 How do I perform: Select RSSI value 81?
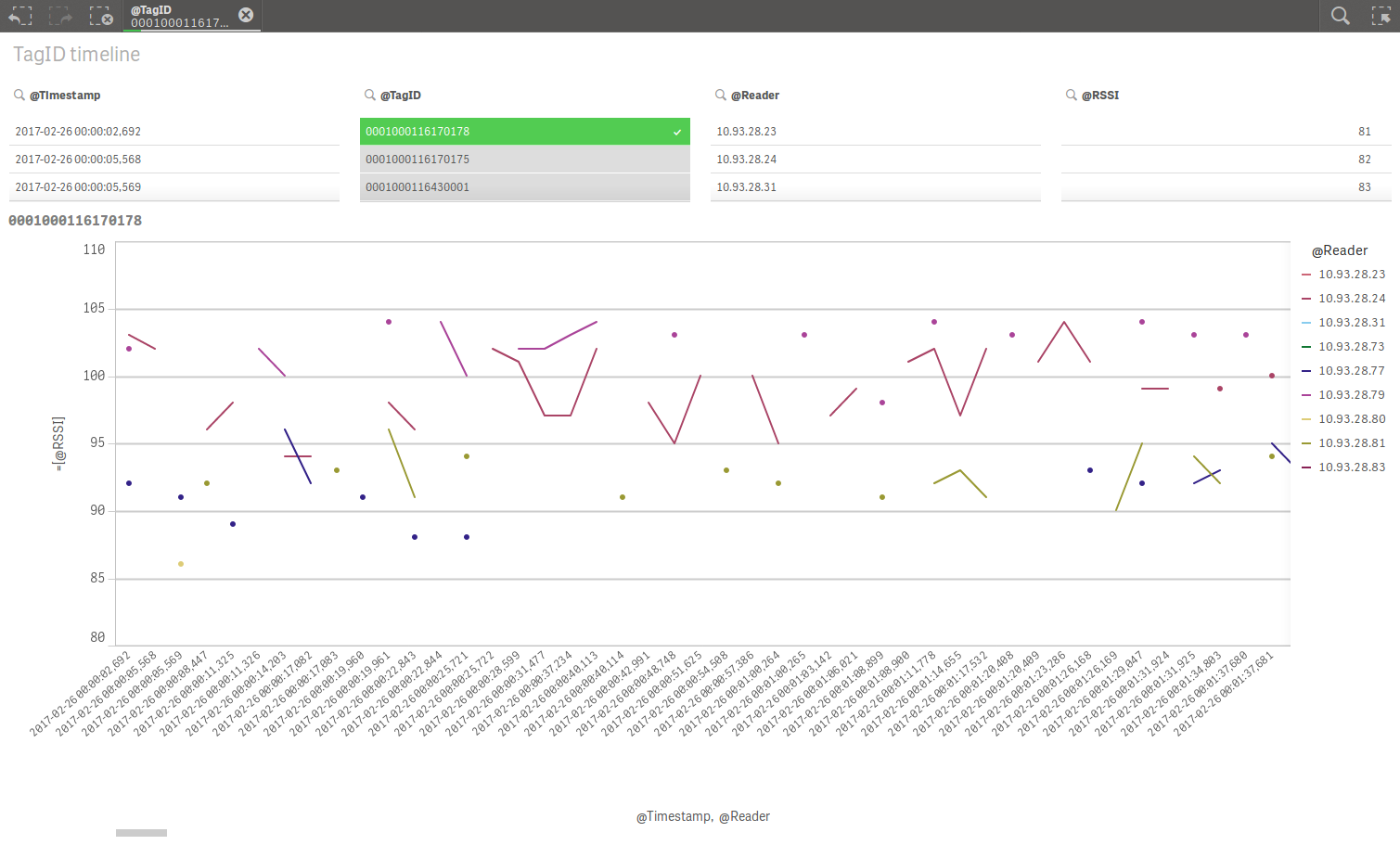pos(1227,132)
